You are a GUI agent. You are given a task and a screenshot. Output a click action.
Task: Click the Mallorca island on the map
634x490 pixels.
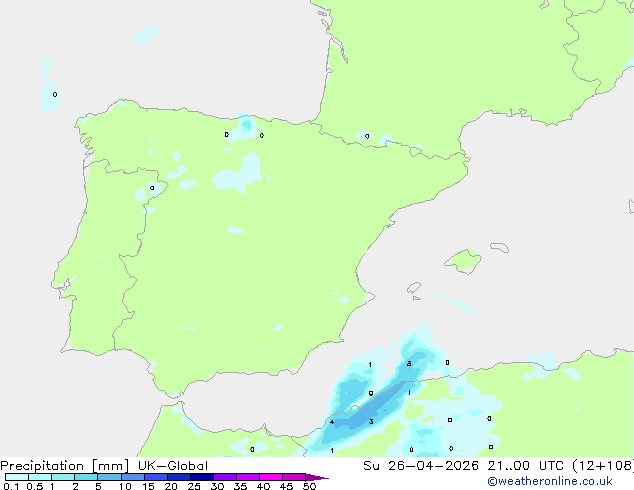[463, 261]
